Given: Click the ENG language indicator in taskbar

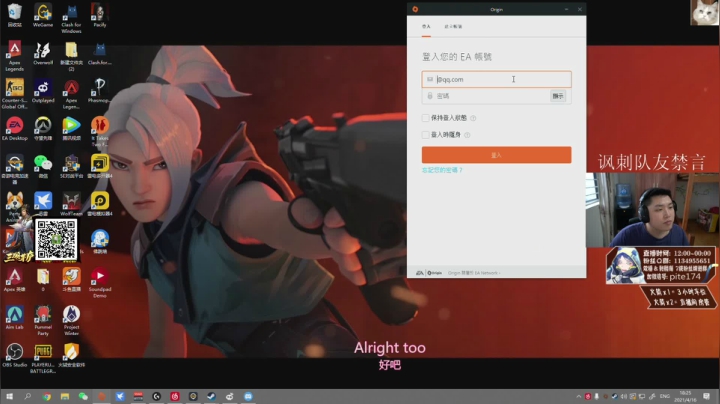Looking at the screenshot, I should pyautogui.click(x=664, y=396).
